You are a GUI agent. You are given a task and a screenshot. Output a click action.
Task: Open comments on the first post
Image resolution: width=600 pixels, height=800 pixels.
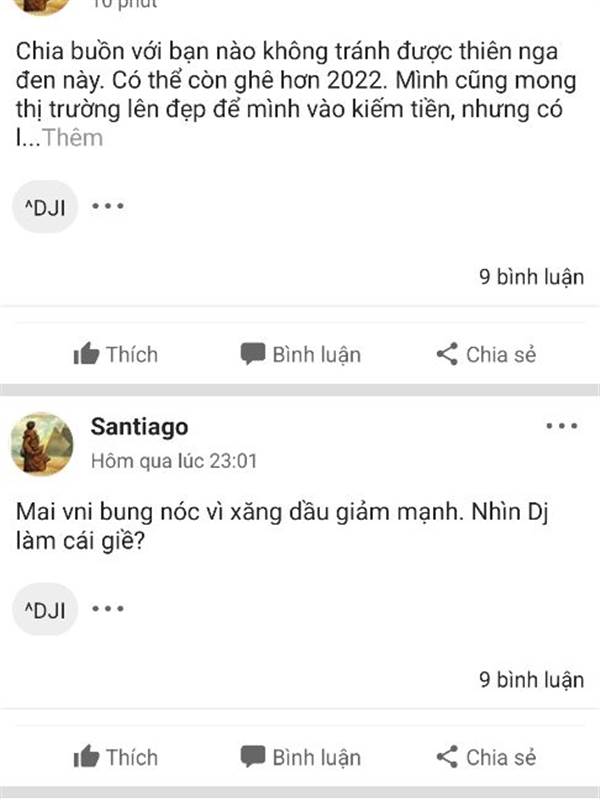point(301,354)
